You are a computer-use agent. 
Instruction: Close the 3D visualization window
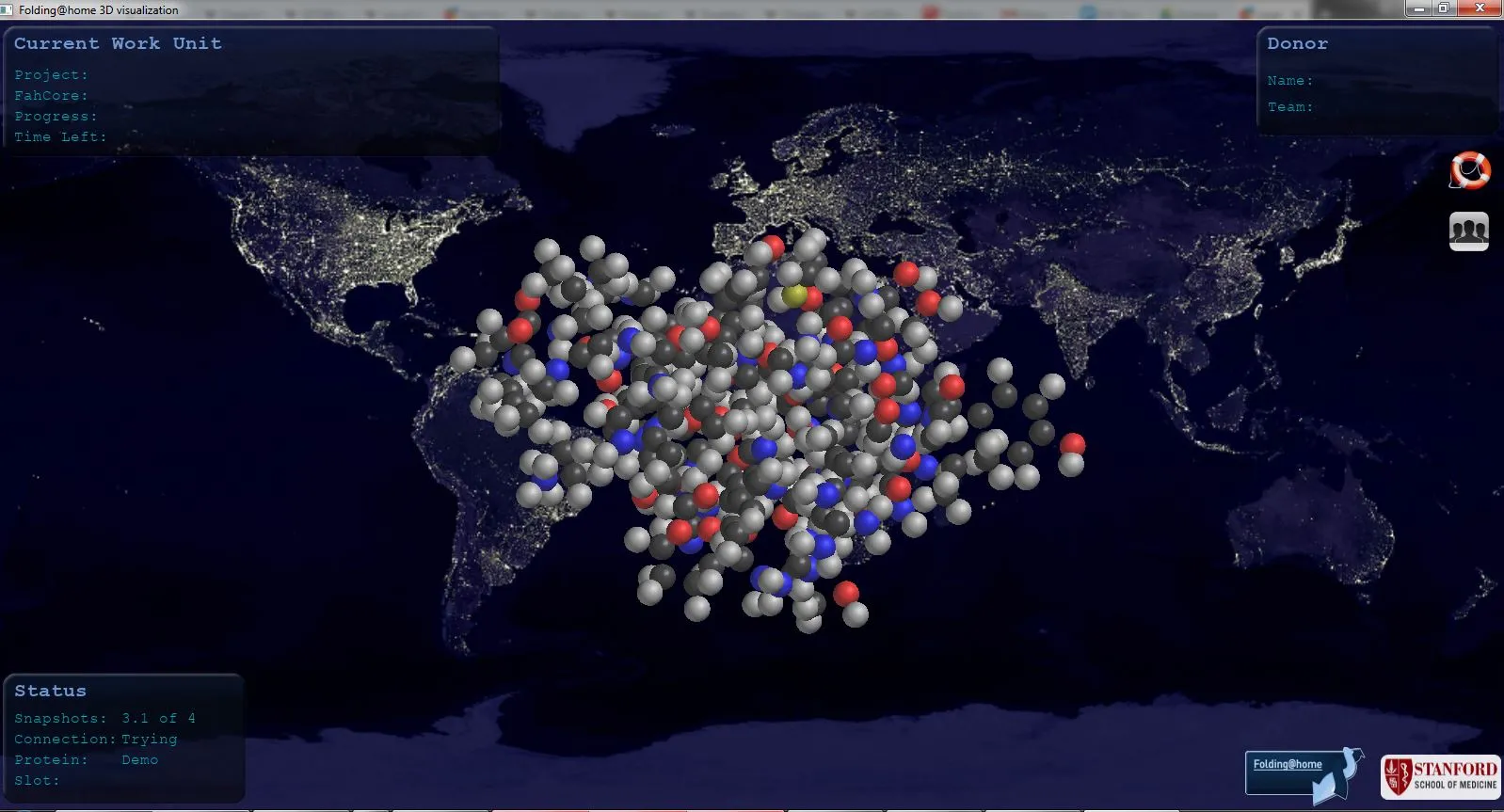click(1480, 8)
